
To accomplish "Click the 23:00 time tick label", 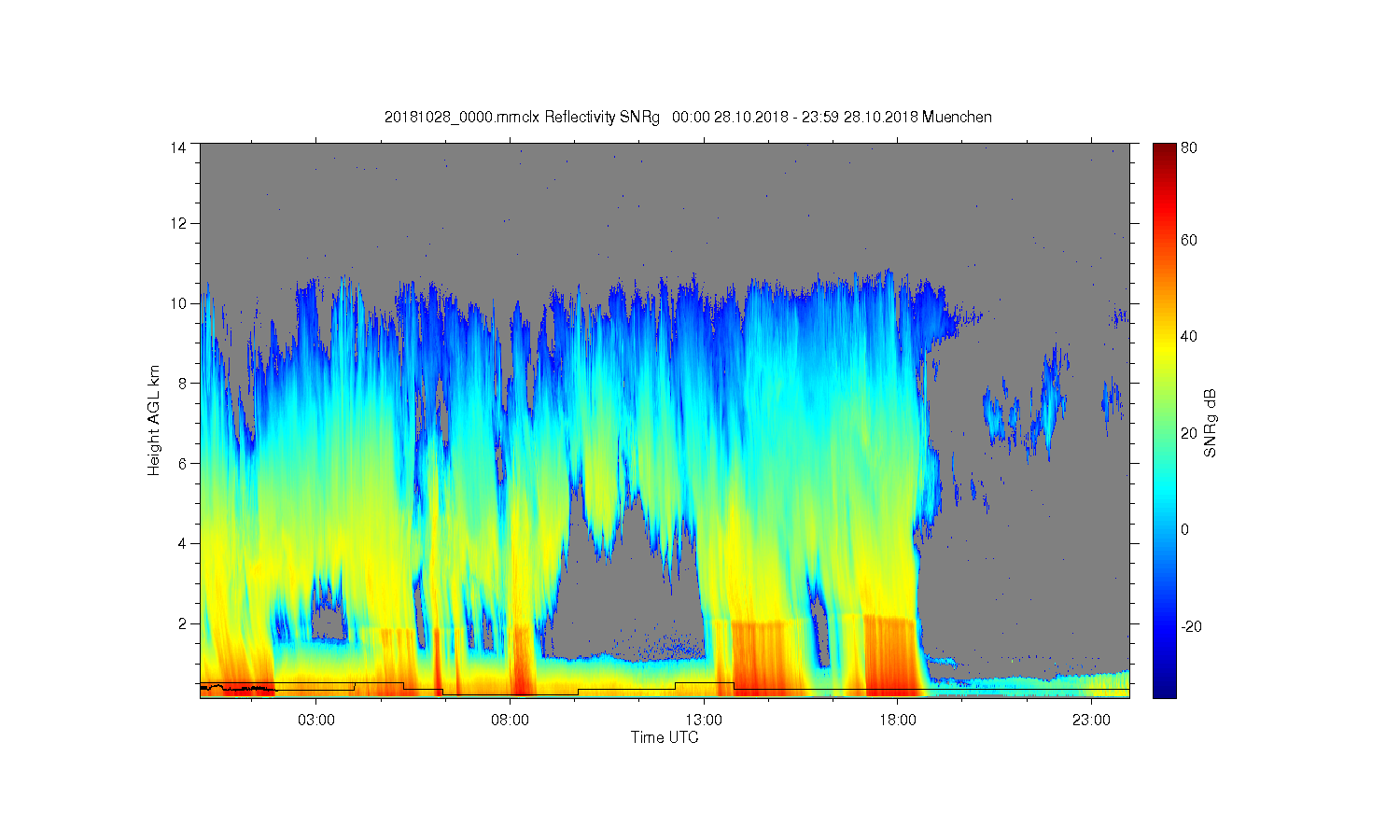I will (x=1091, y=721).
